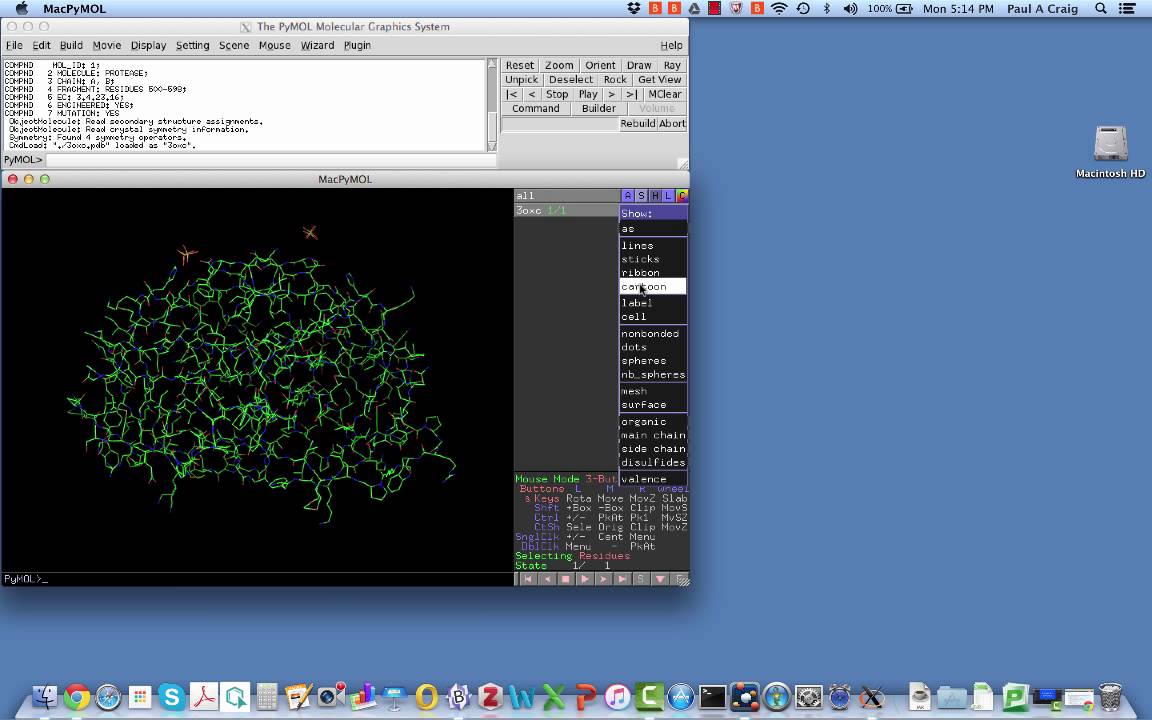
Task: Toggle visibility of the 3oxc object
Action: pyautogui.click(x=566, y=210)
